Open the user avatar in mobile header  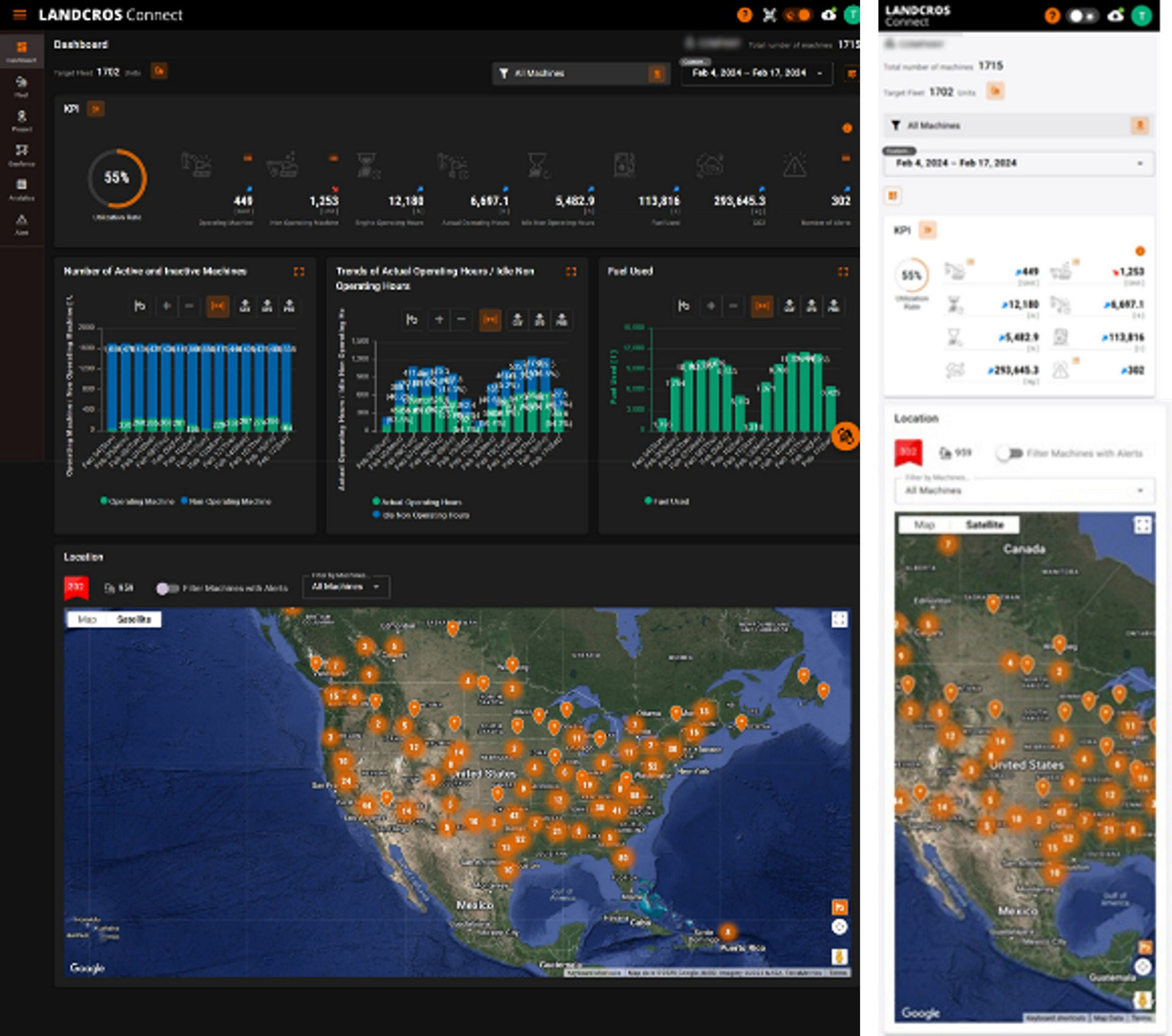point(1141,15)
